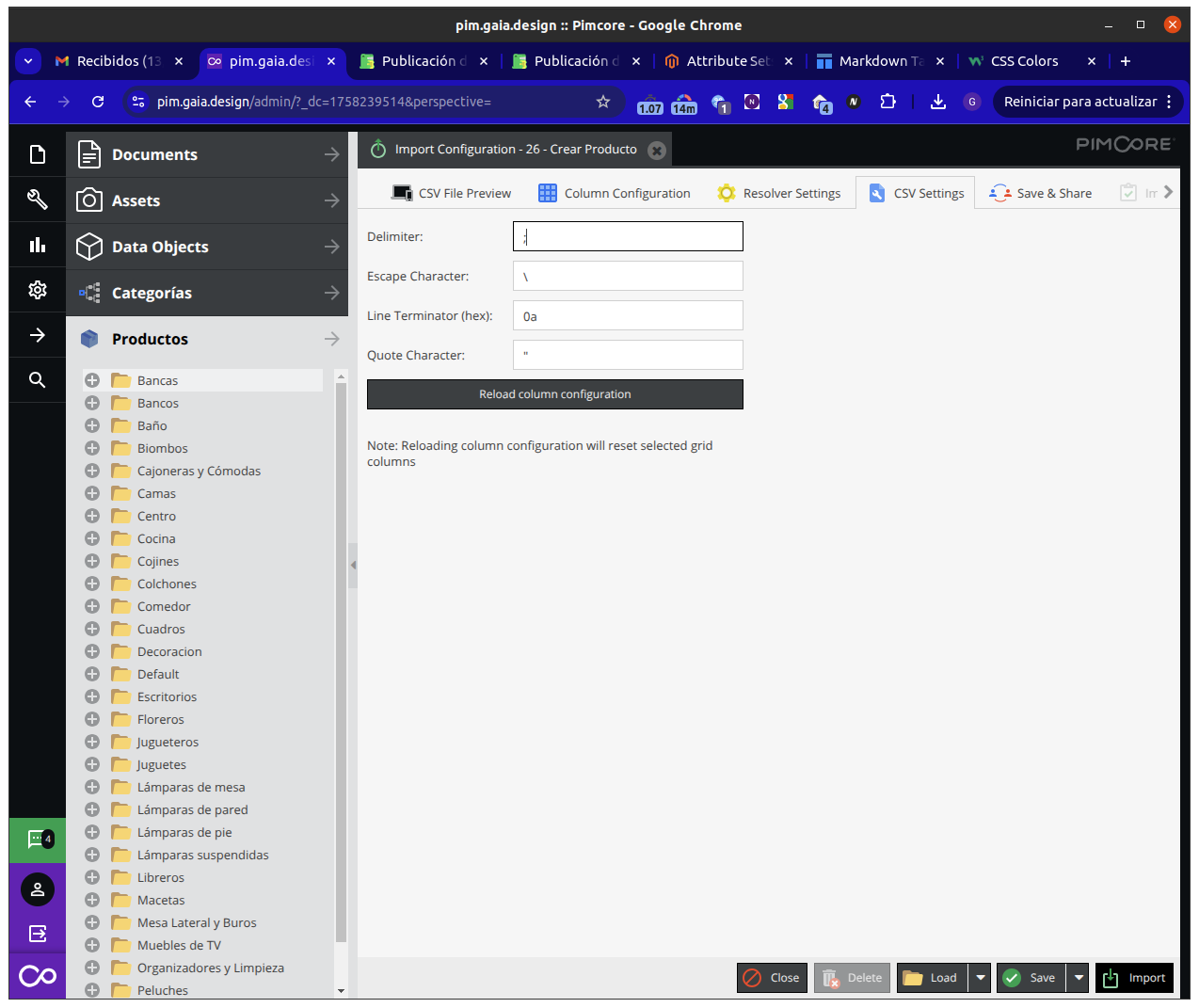Click the magnifier search icon in sidebar
1199x1008 pixels.
[38, 380]
